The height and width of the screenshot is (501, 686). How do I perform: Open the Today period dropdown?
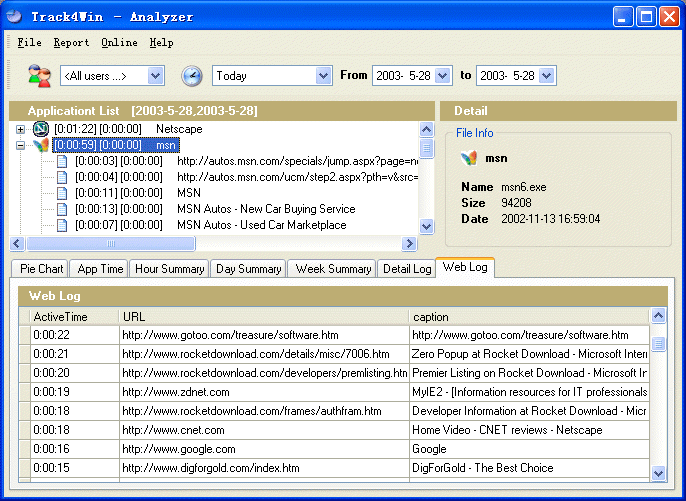pyautogui.click(x=323, y=76)
